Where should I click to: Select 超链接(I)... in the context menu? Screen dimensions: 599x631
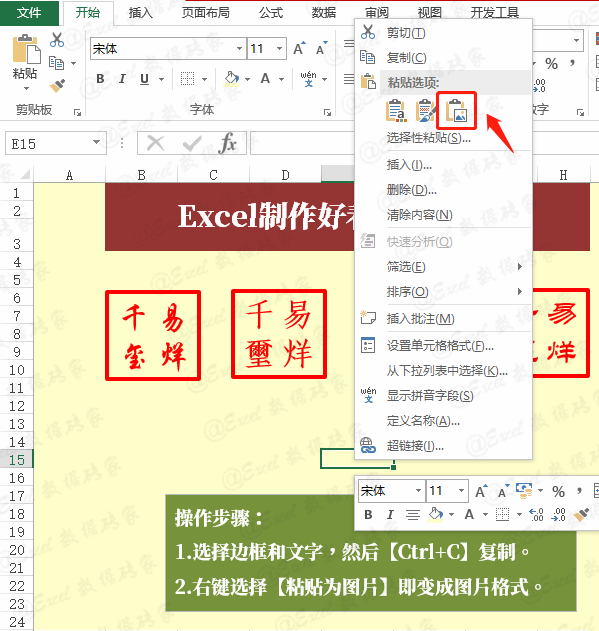pyautogui.click(x=443, y=445)
